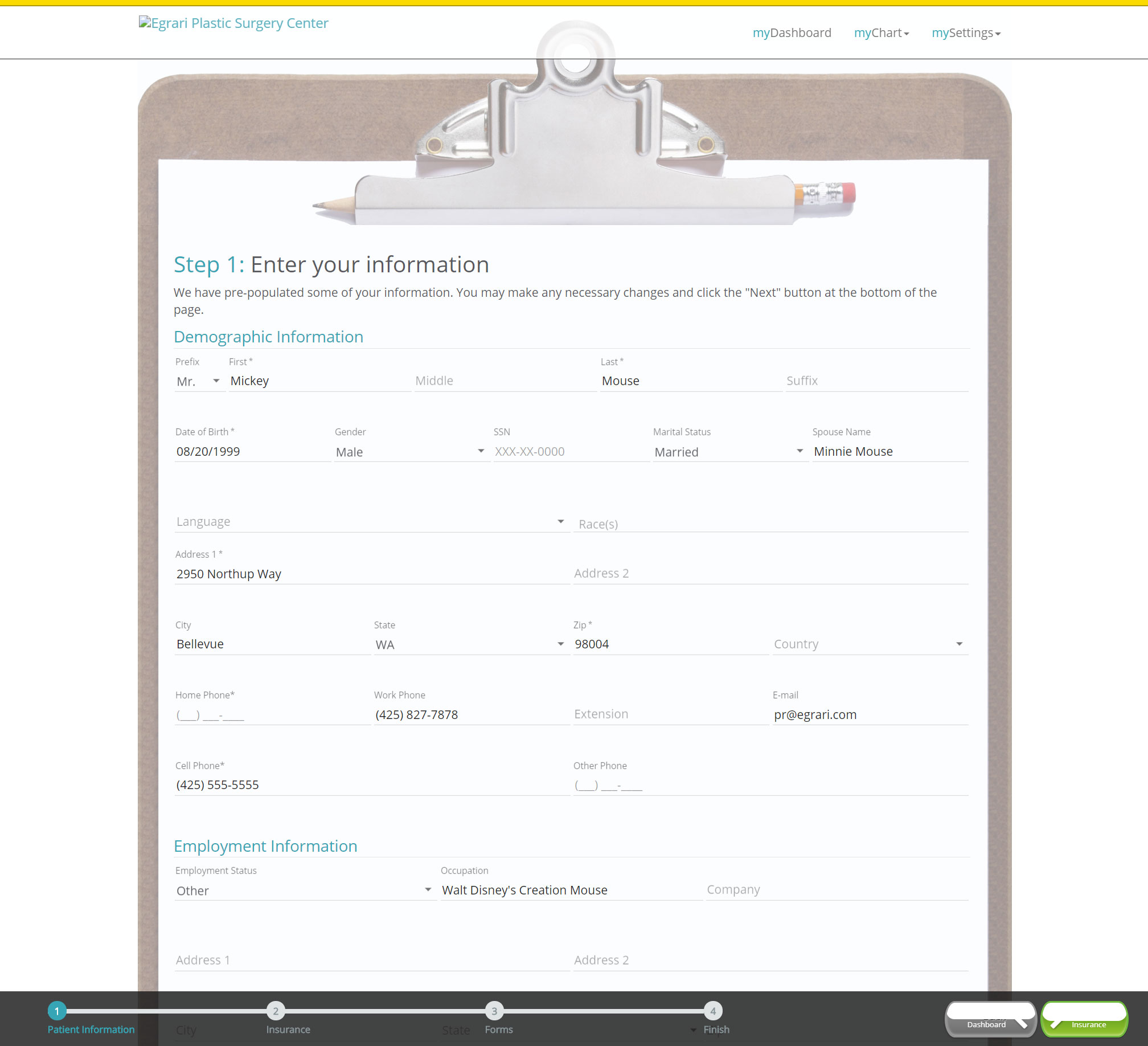Click the Middle name field

[505, 381]
